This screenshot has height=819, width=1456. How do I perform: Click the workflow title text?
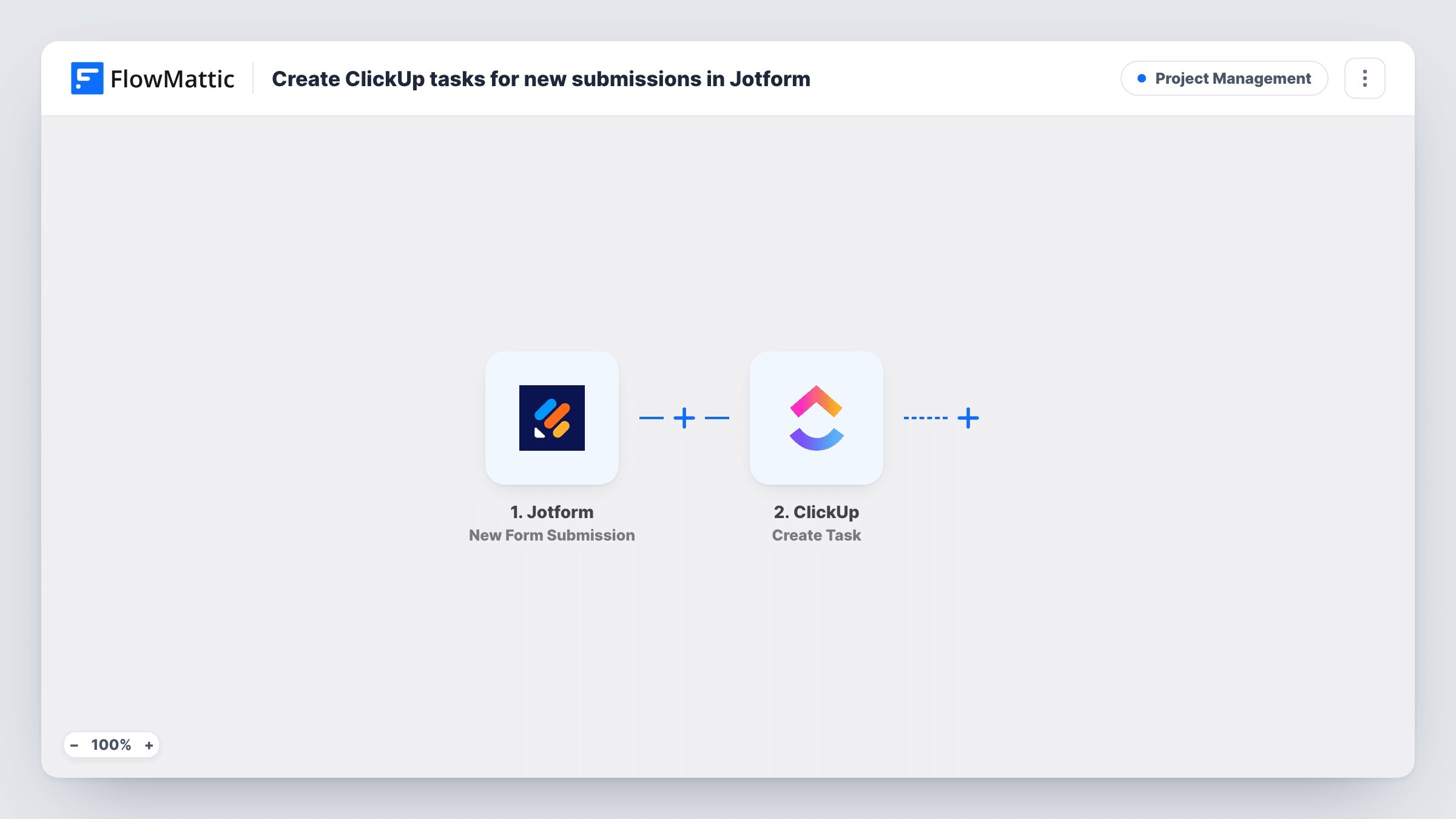[x=541, y=79]
